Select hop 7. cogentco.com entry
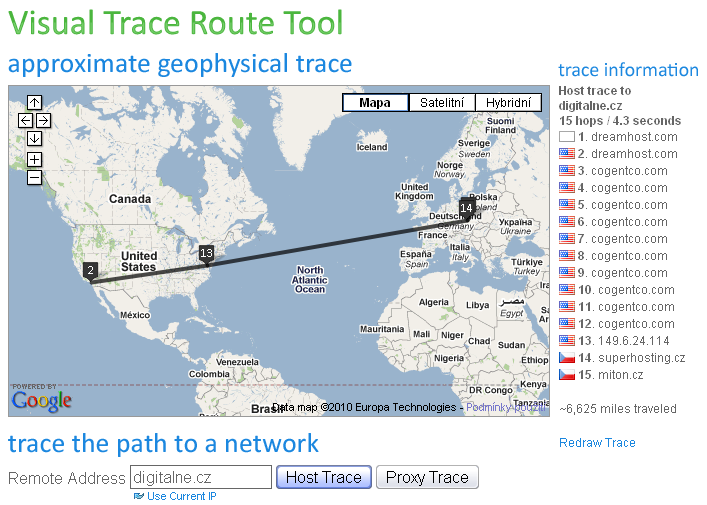Screen dimensions: 707x505 [x=623, y=239]
